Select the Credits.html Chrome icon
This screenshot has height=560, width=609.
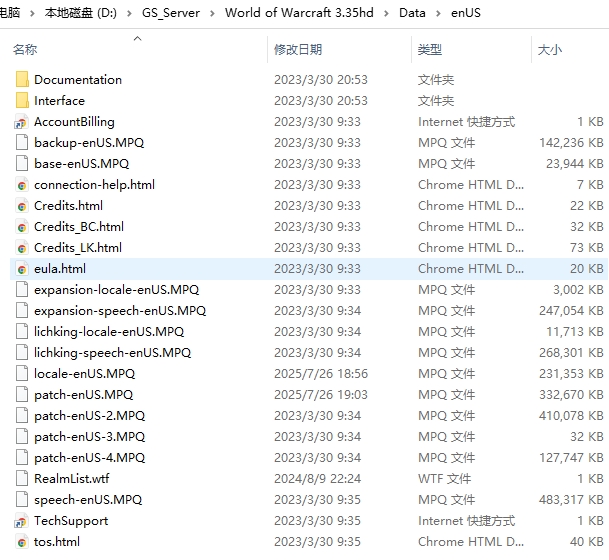(22, 206)
